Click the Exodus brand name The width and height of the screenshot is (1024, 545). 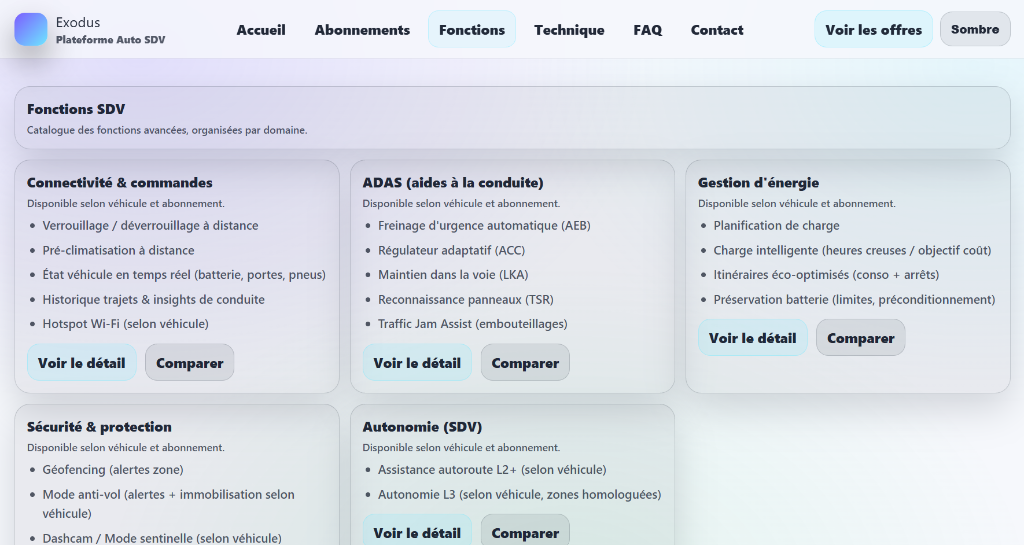point(78,22)
